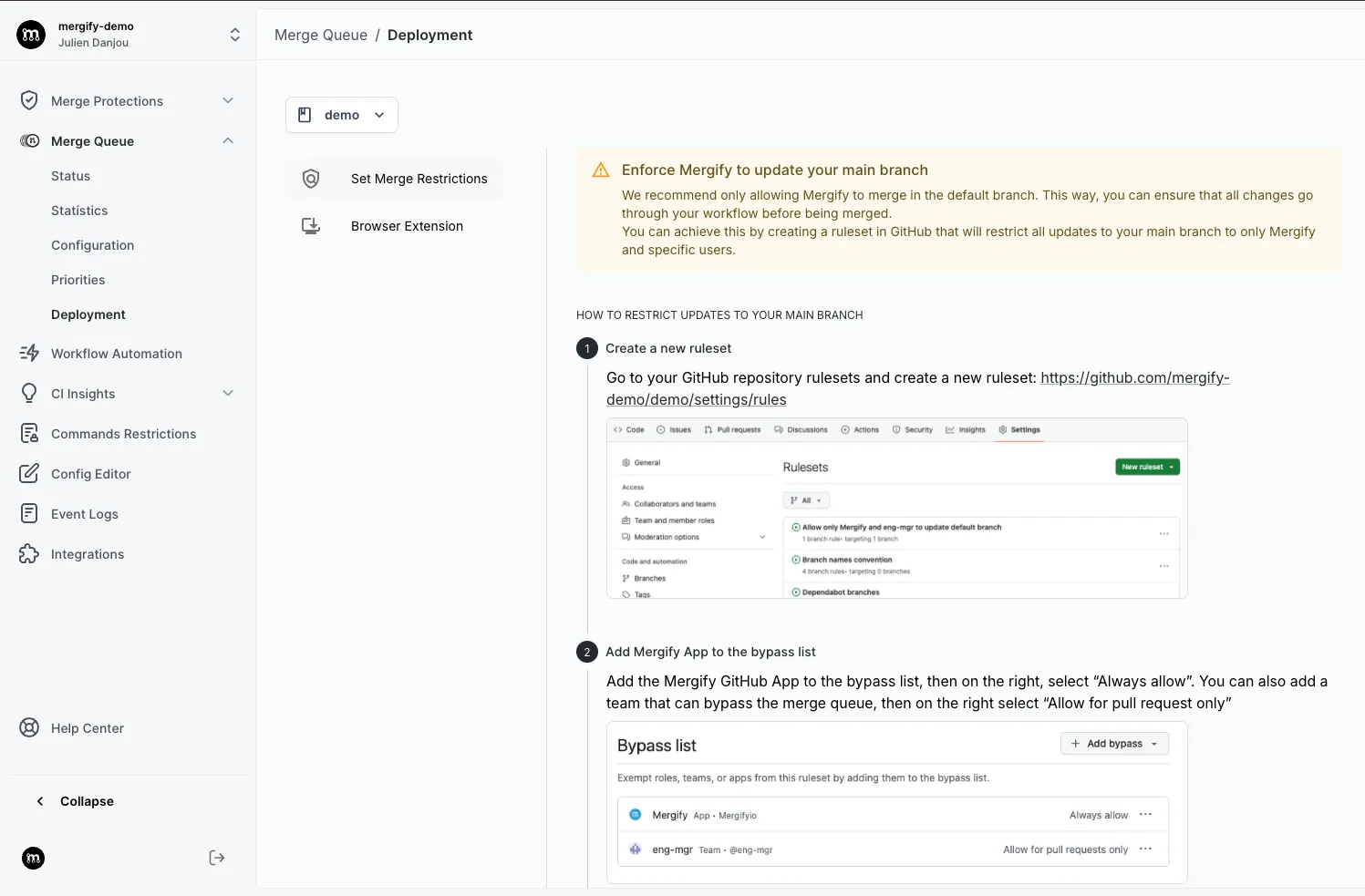The image size is (1365, 896).
Task: Click the Mergify logo in the top left
Action: tap(30, 34)
